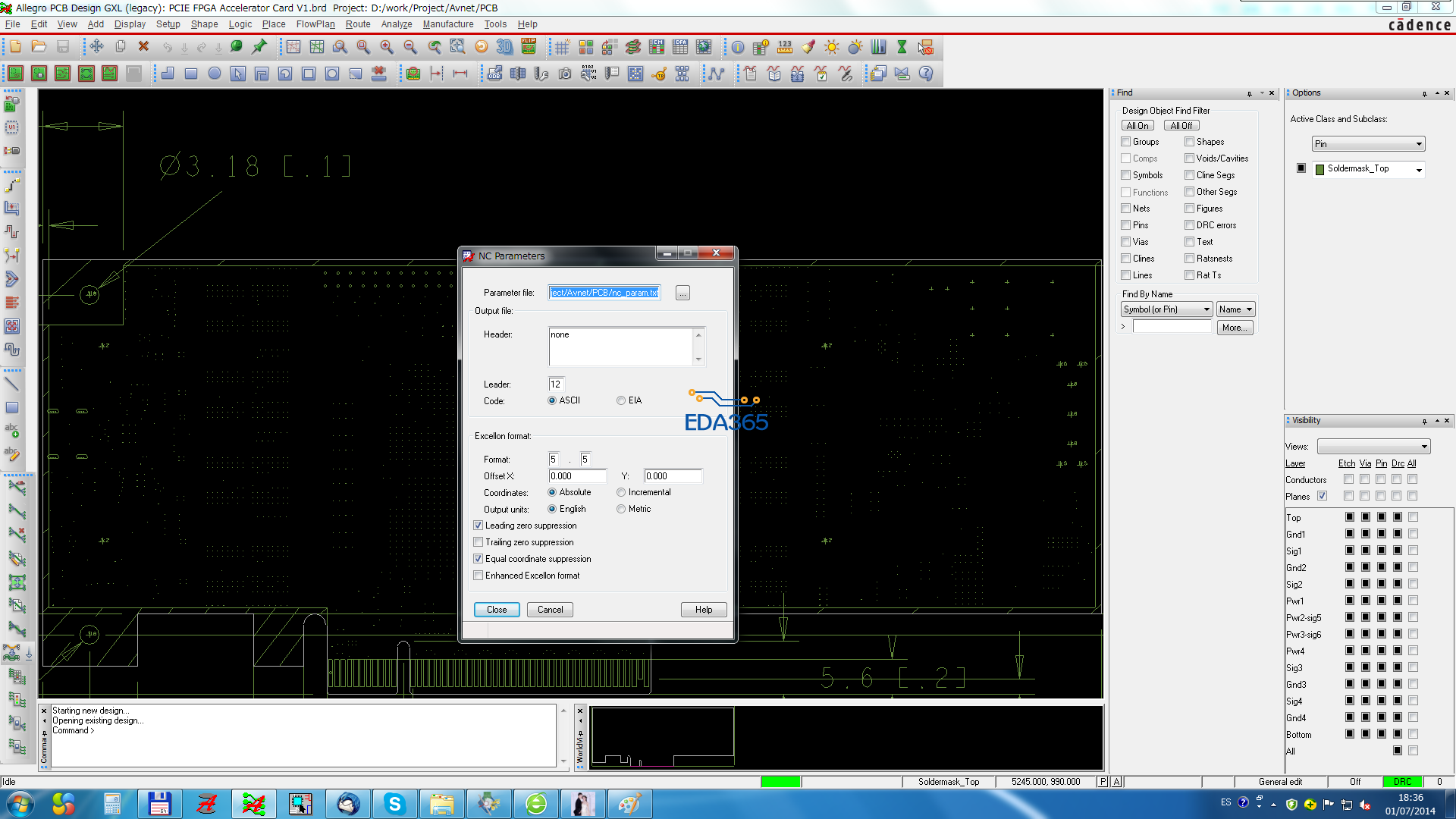The width and height of the screenshot is (1456, 819).
Task: Enable Trailing zero suppression checkbox
Action: [x=479, y=542]
